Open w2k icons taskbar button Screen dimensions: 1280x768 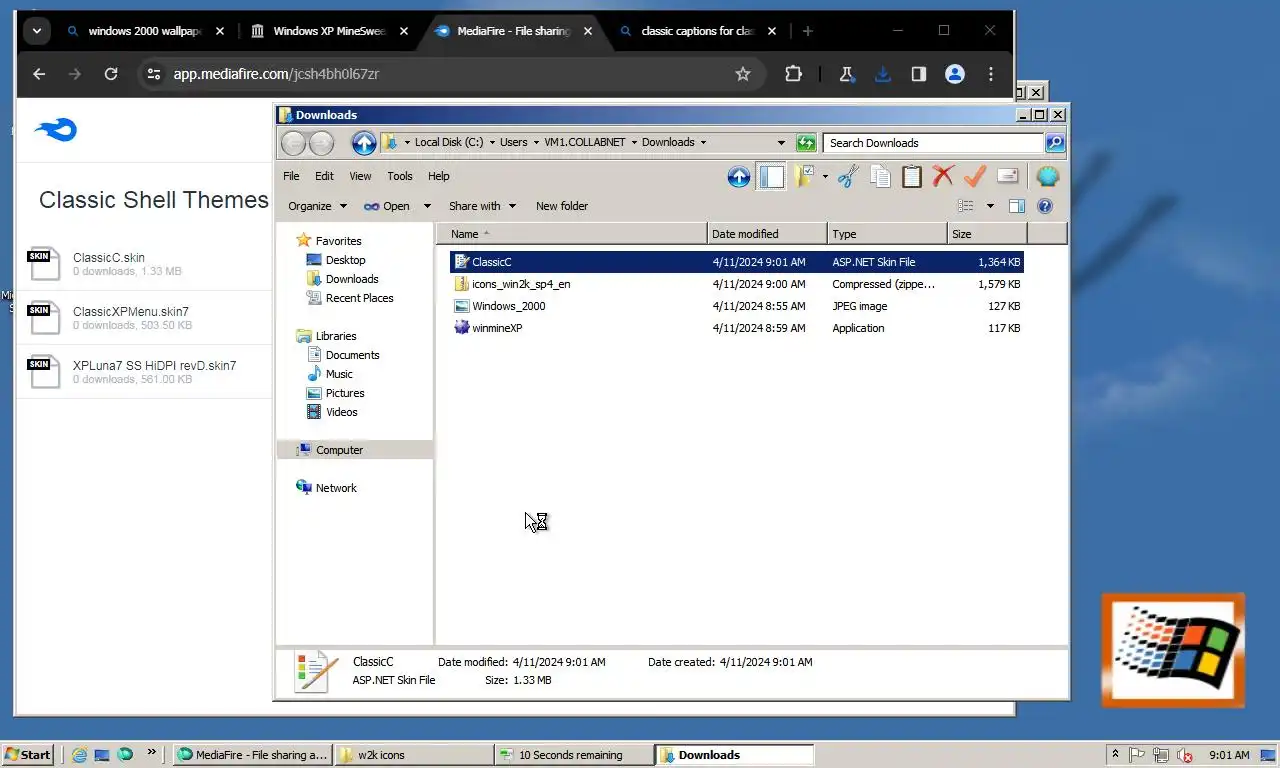pyautogui.click(x=414, y=755)
